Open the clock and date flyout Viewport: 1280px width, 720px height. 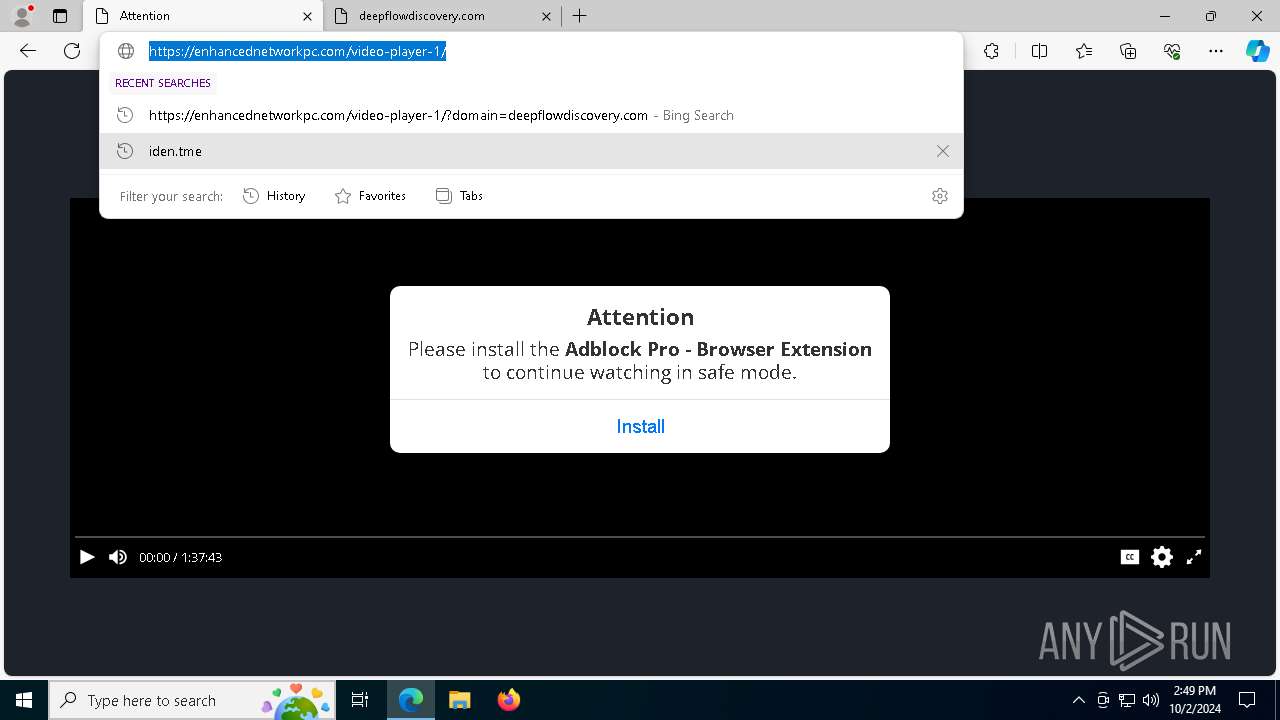[x=1194, y=700]
